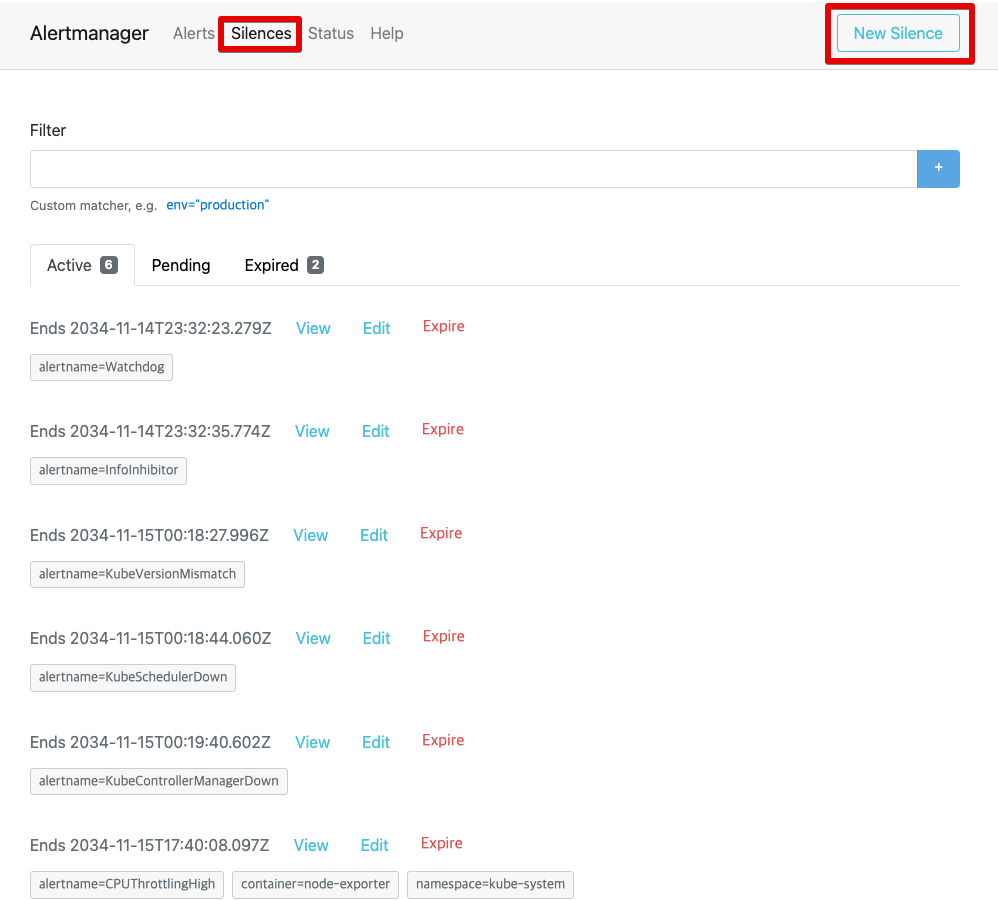This screenshot has width=998, height=900.
Task: Switch to the Active silences tab
Action: (82, 265)
